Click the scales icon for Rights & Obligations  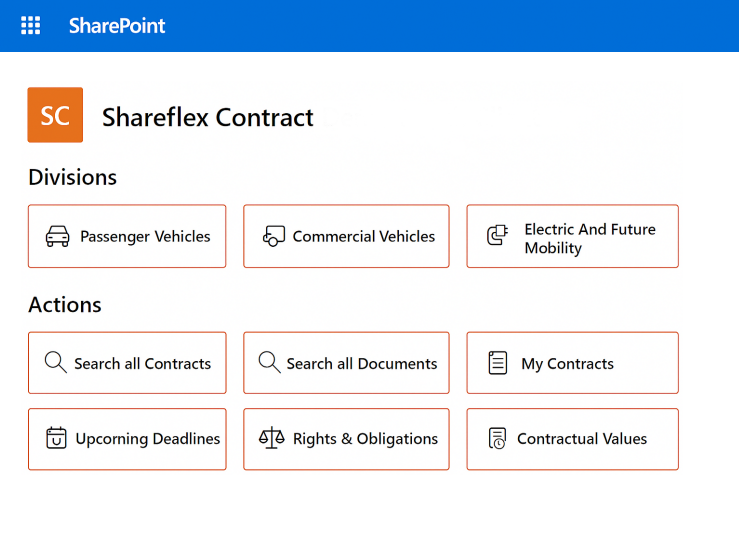tap(271, 438)
